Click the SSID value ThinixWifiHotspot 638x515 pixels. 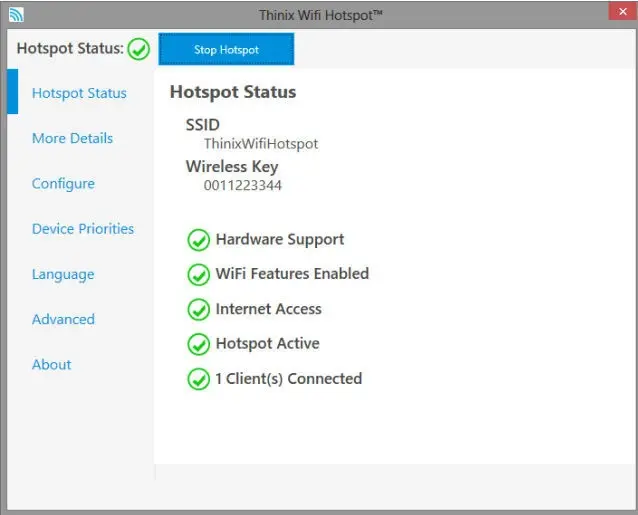click(x=261, y=144)
